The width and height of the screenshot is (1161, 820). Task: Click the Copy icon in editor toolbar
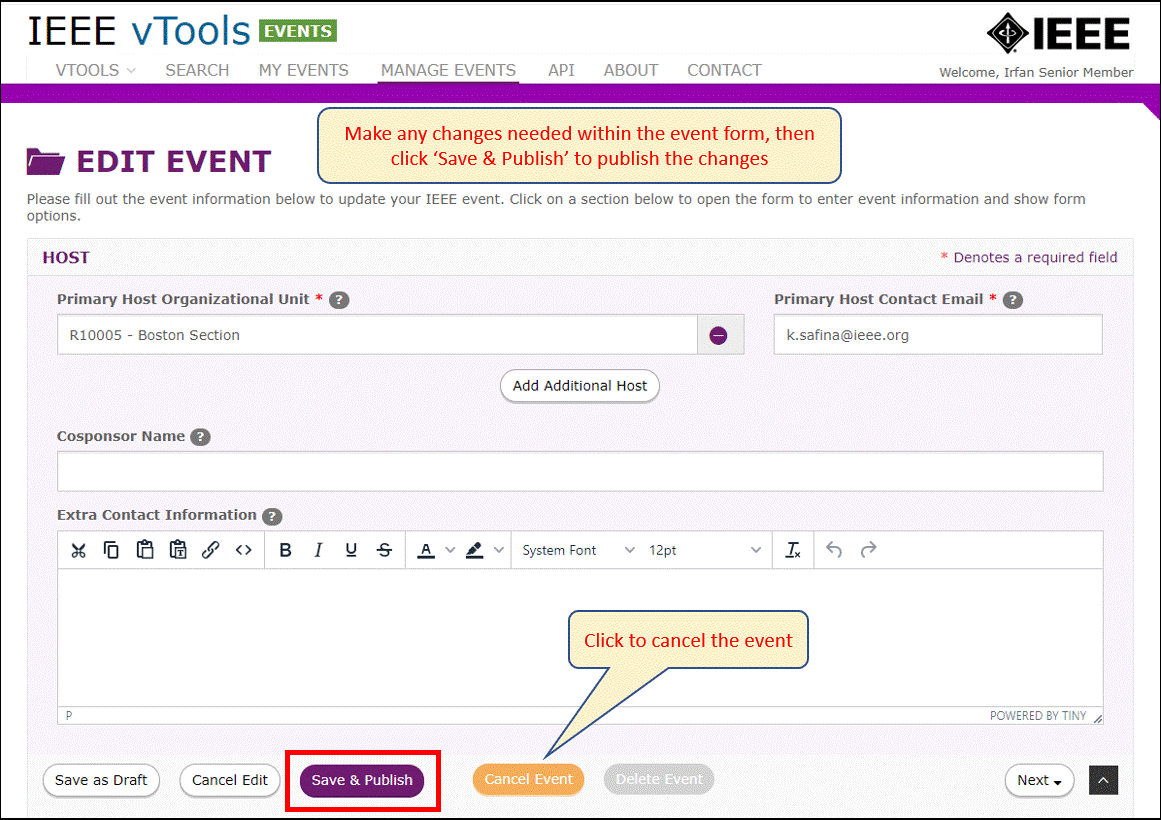coord(111,550)
